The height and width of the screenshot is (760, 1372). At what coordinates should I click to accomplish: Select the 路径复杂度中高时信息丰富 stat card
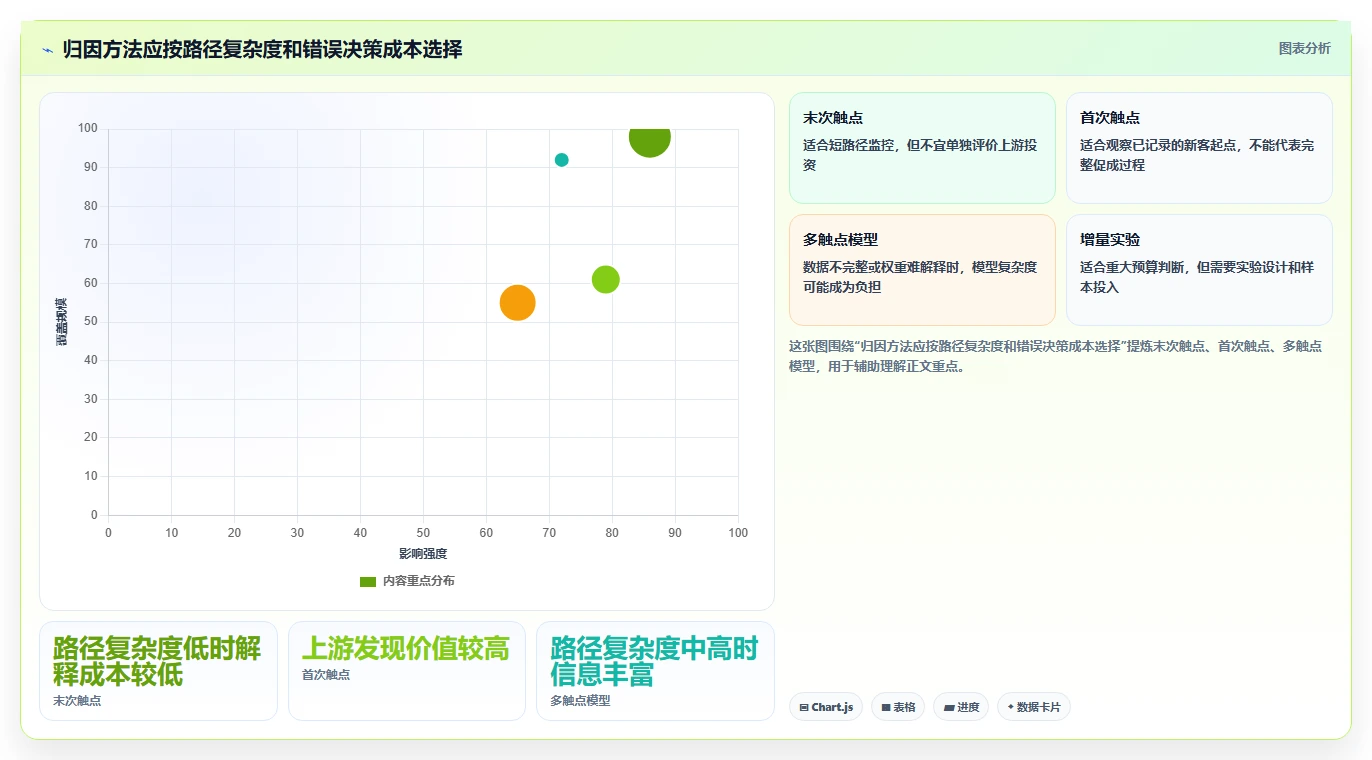coord(655,671)
